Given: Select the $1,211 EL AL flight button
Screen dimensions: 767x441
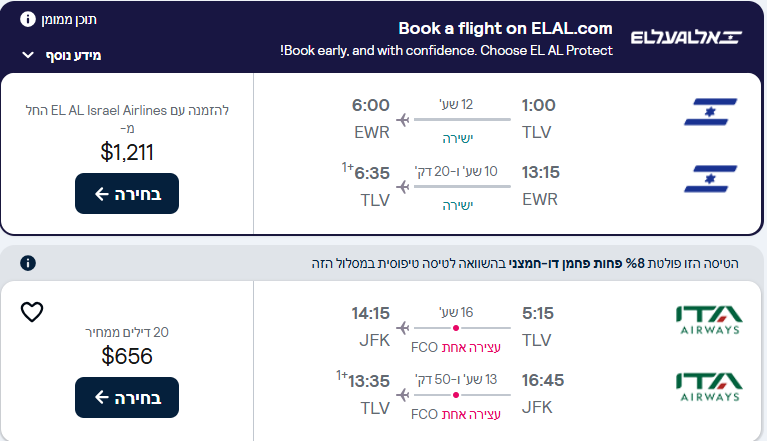Looking at the screenshot, I should (x=126, y=194).
